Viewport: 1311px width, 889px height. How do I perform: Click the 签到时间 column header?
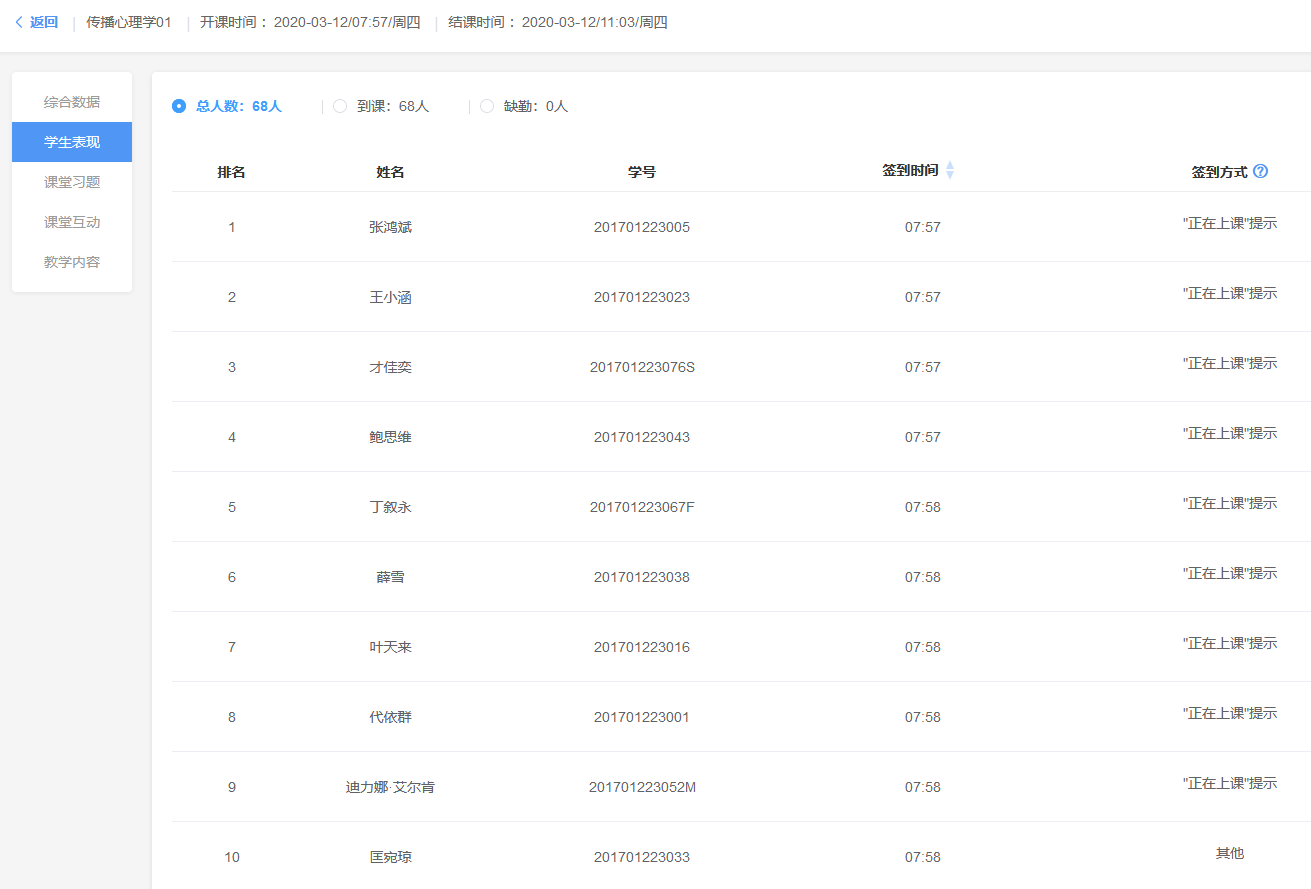pos(910,171)
